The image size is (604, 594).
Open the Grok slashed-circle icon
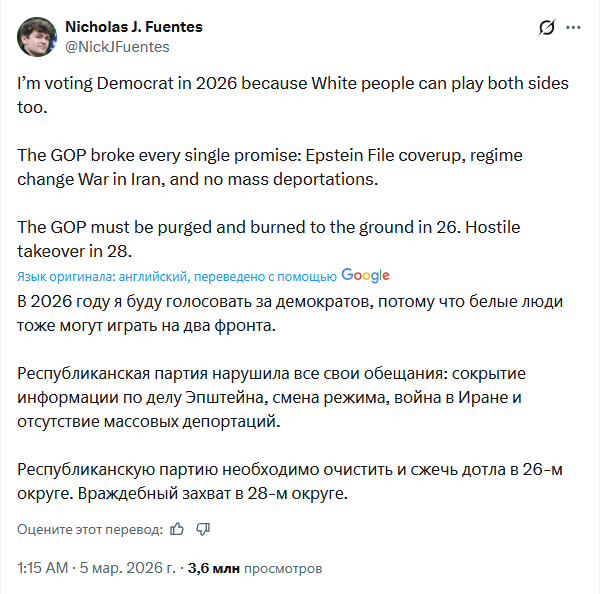tap(547, 28)
